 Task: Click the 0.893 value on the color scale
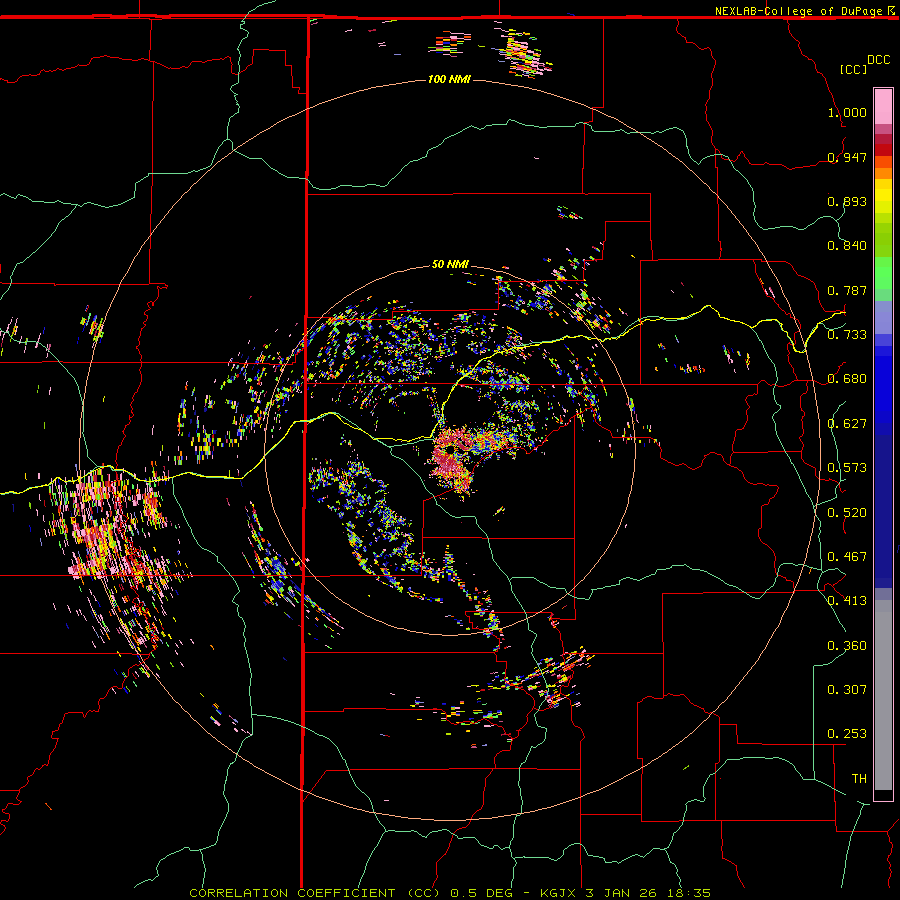click(847, 201)
